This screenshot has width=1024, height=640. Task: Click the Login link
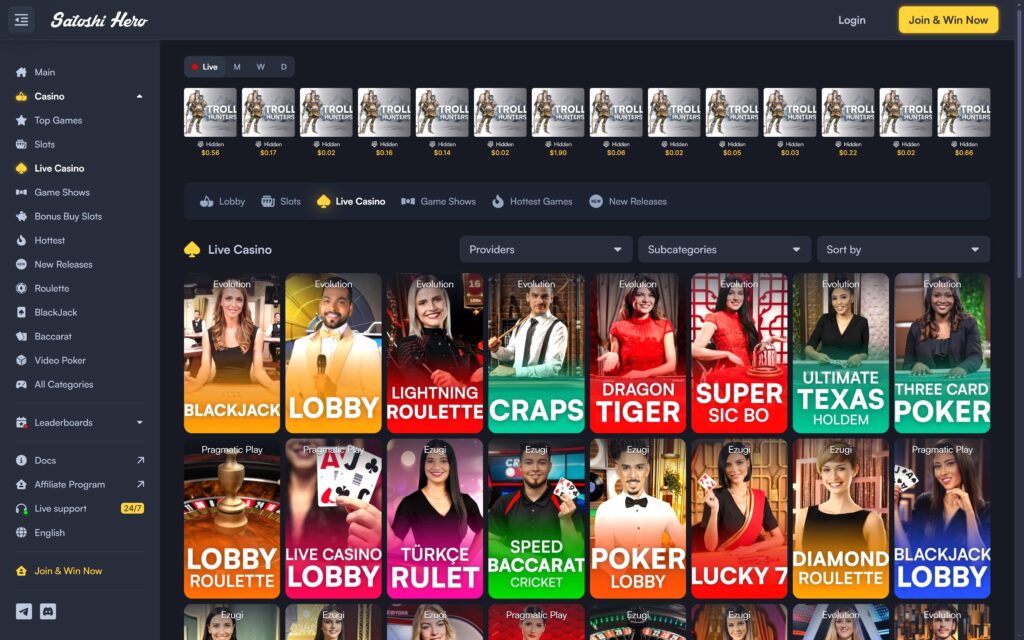tap(851, 20)
